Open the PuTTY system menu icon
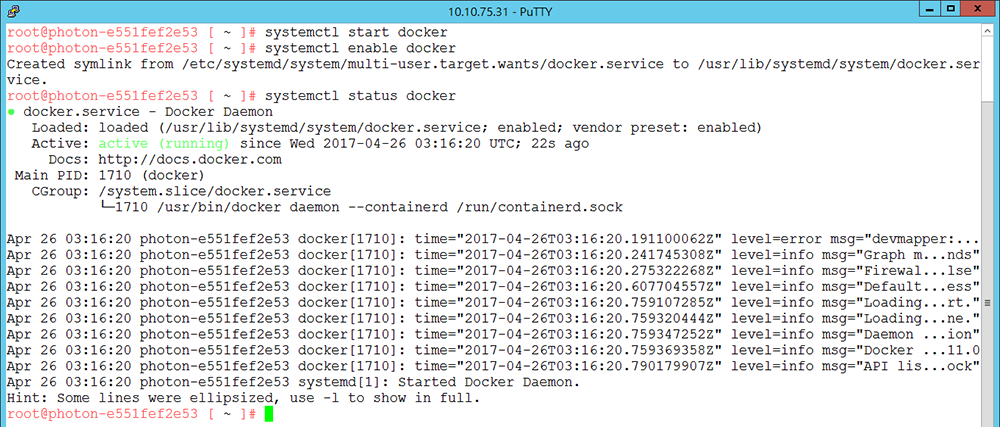Image resolution: width=1000 pixels, height=427 pixels. tap(12, 10)
